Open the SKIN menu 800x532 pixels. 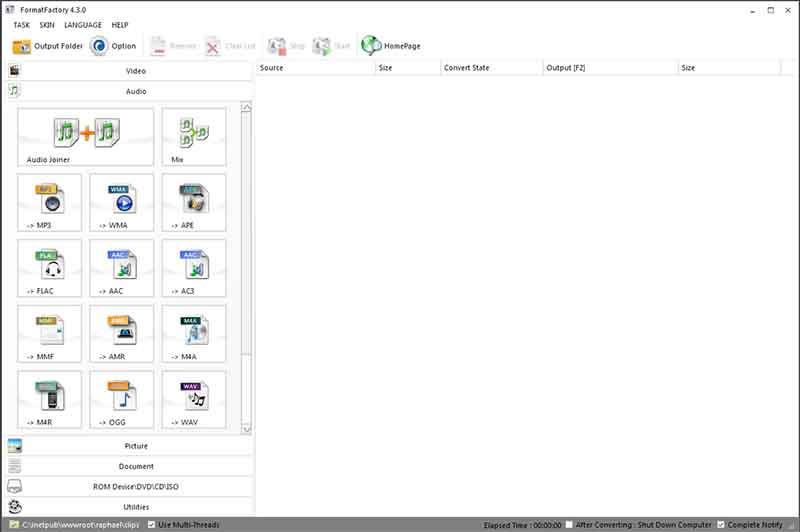(47, 25)
